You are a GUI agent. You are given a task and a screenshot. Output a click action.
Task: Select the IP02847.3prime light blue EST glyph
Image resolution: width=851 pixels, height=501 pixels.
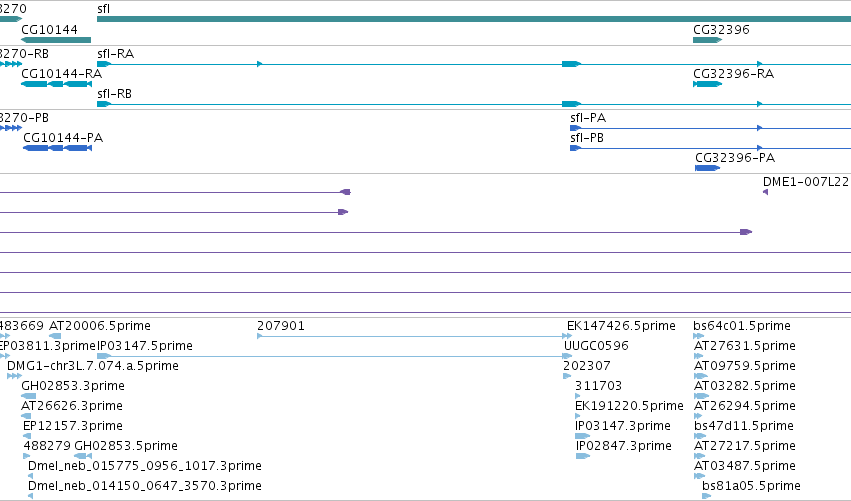(583, 456)
